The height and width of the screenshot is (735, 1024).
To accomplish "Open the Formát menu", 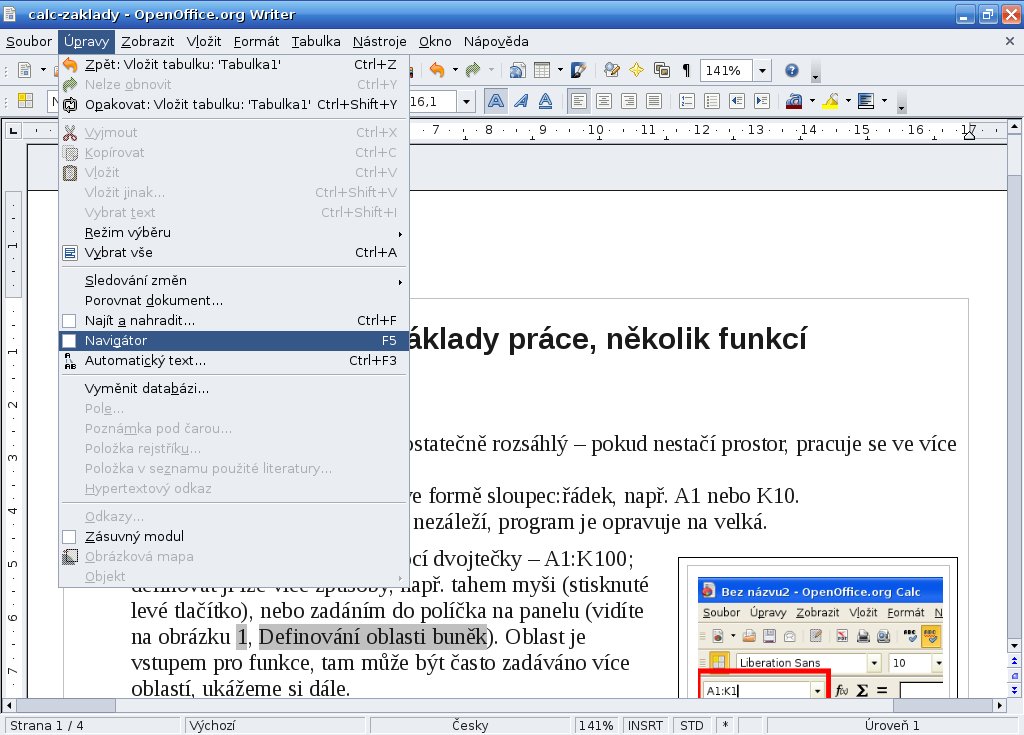I will click(x=256, y=41).
